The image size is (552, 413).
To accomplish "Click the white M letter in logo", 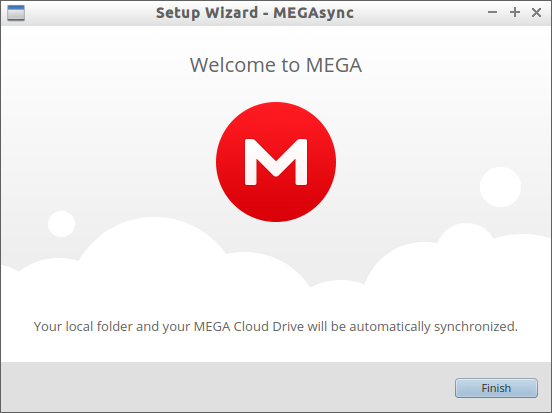I will pos(276,162).
